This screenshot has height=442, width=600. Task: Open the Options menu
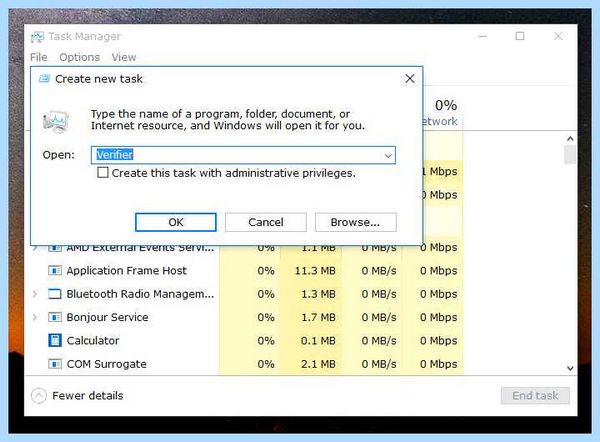80,57
